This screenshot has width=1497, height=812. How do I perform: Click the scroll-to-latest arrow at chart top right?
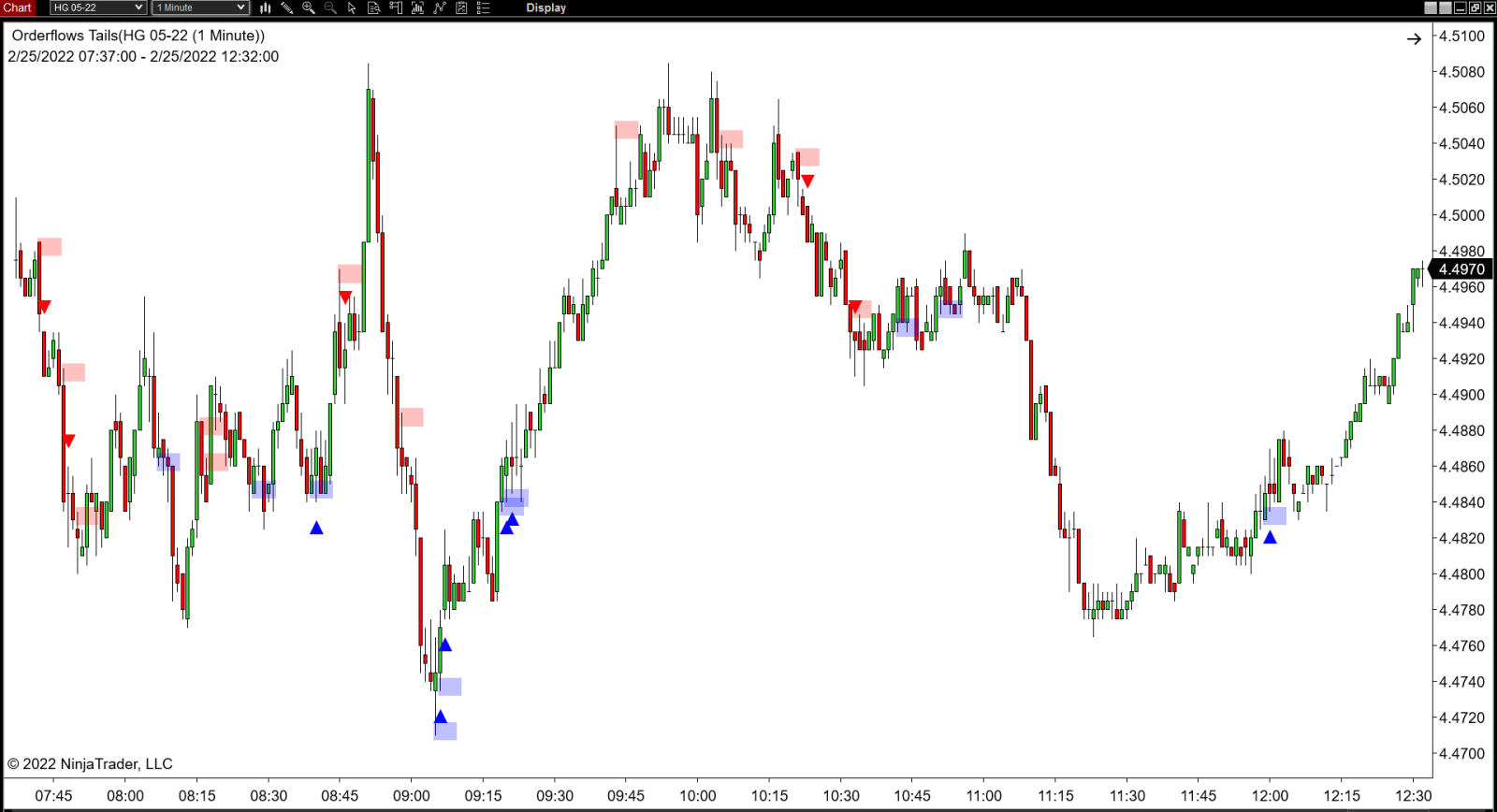point(1414,38)
